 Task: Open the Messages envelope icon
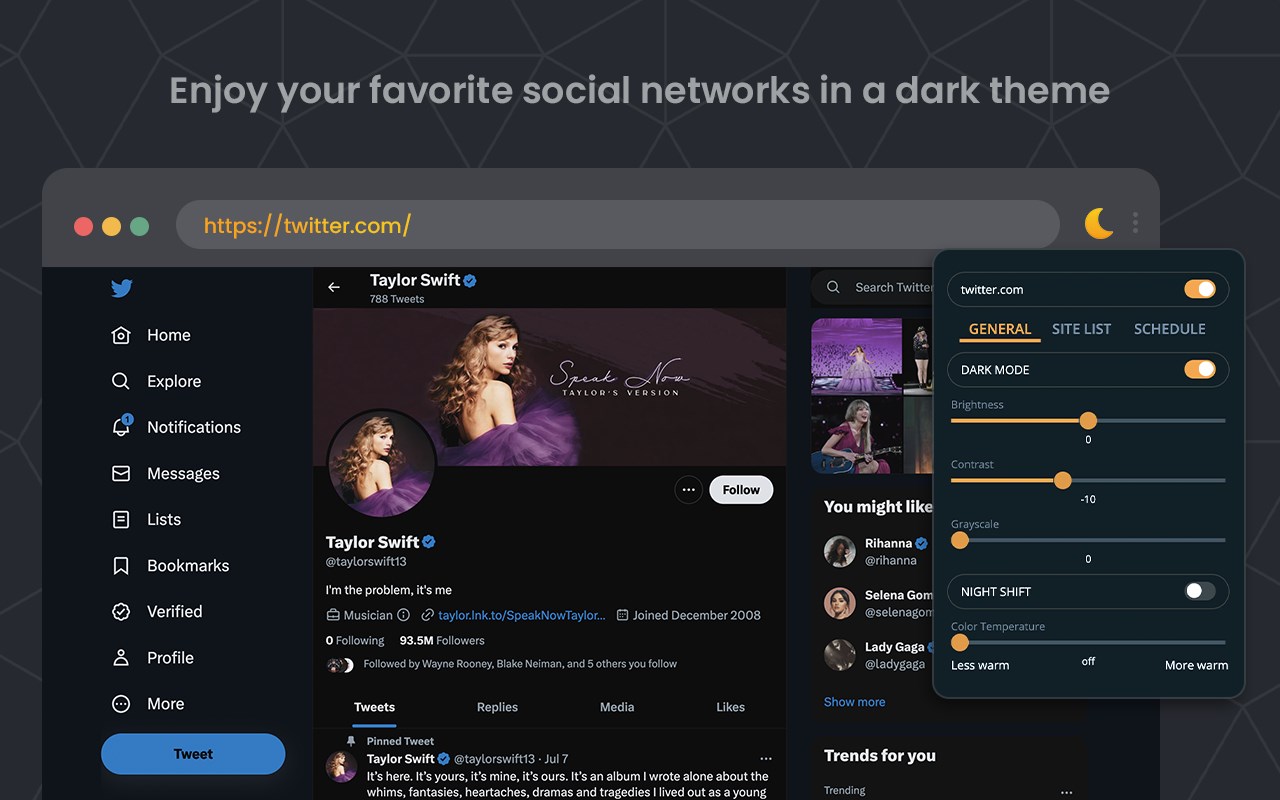point(121,473)
